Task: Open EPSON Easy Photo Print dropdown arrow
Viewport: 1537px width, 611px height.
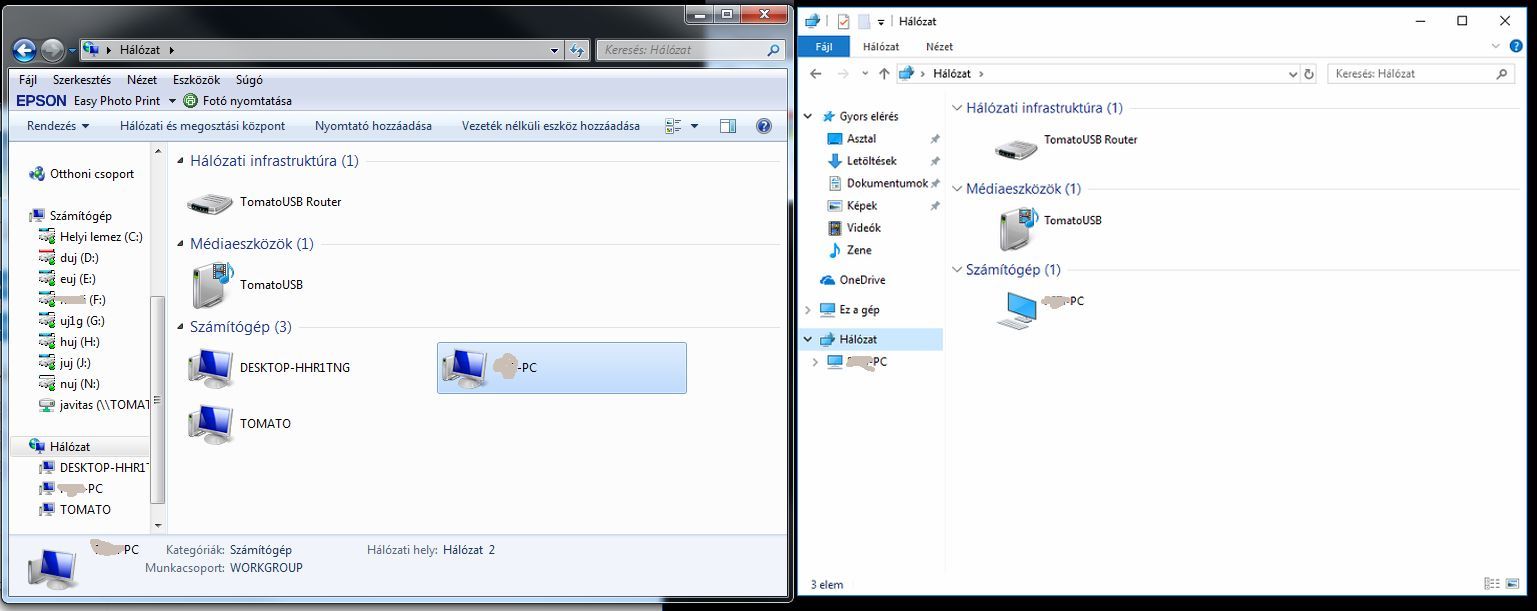Action: click(172, 101)
